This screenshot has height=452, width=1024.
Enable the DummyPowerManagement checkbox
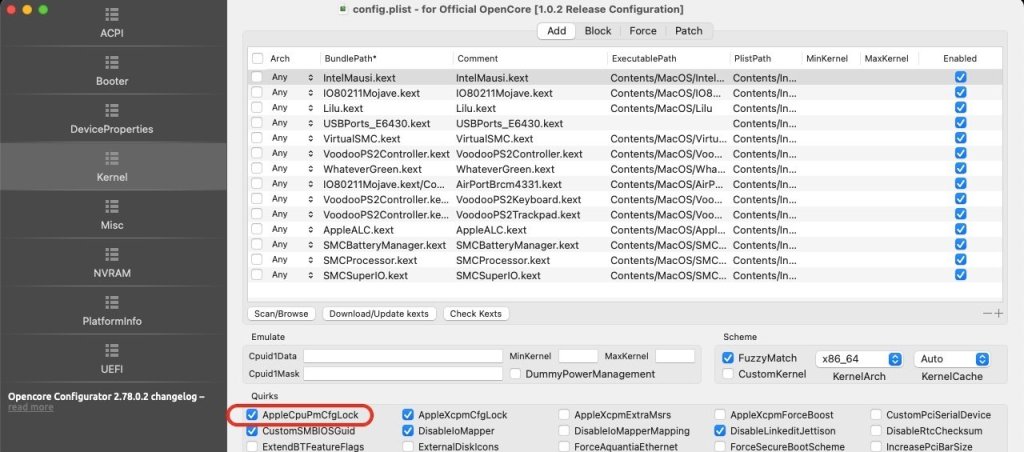coord(516,374)
